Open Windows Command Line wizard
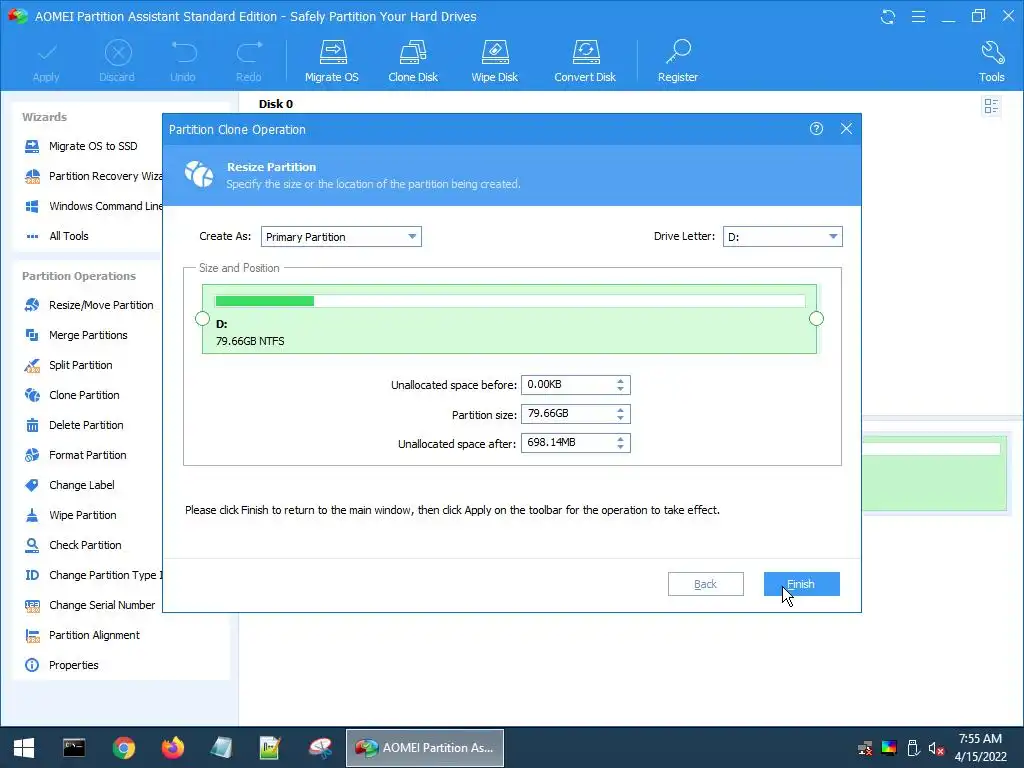The height and width of the screenshot is (768, 1024). [93, 206]
